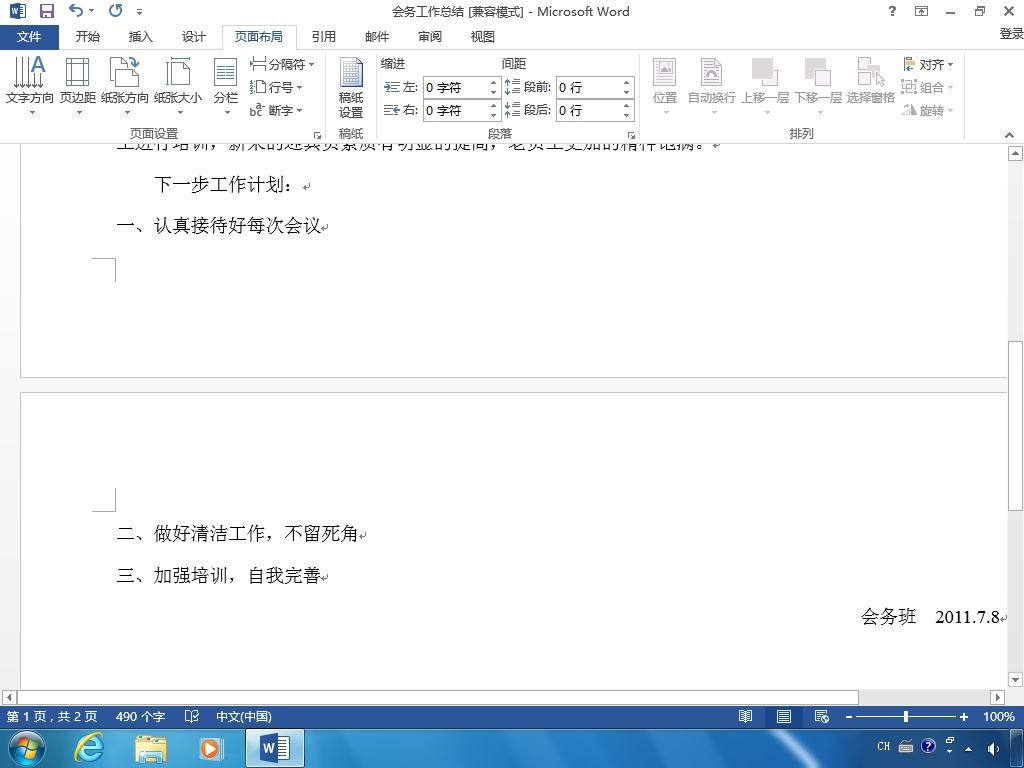
Task: Click the Word Help question mark icon
Action: coord(892,11)
